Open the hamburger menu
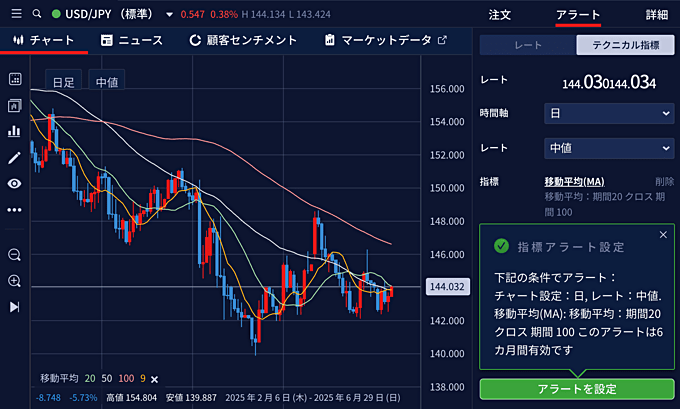680x409 pixels. tap(16, 14)
